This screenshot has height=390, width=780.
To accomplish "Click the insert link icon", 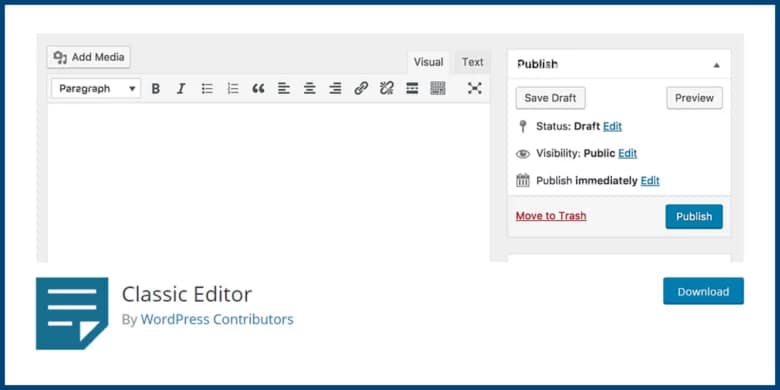I will tap(361, 89).
